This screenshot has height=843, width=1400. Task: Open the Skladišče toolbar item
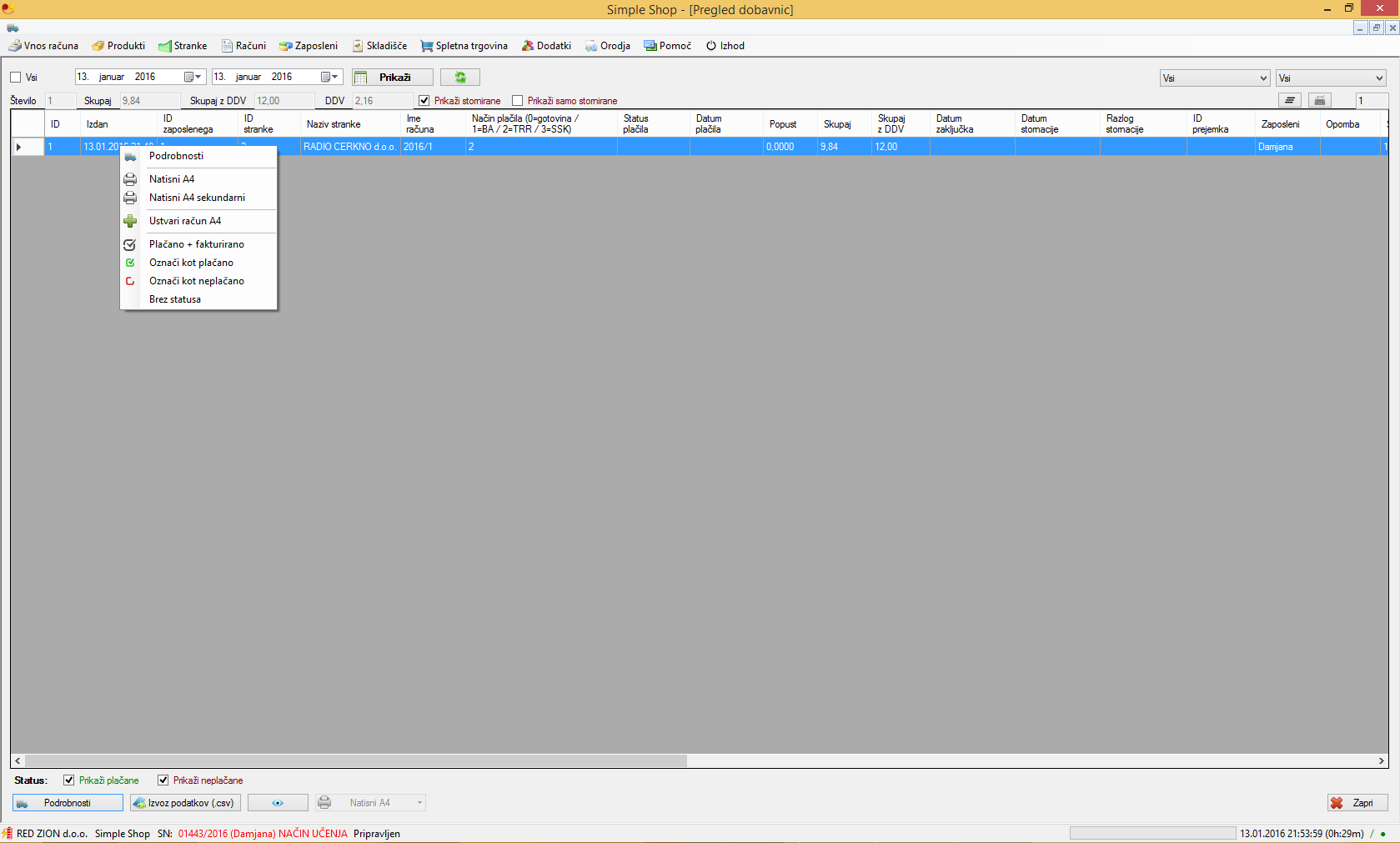coord(379,46)
